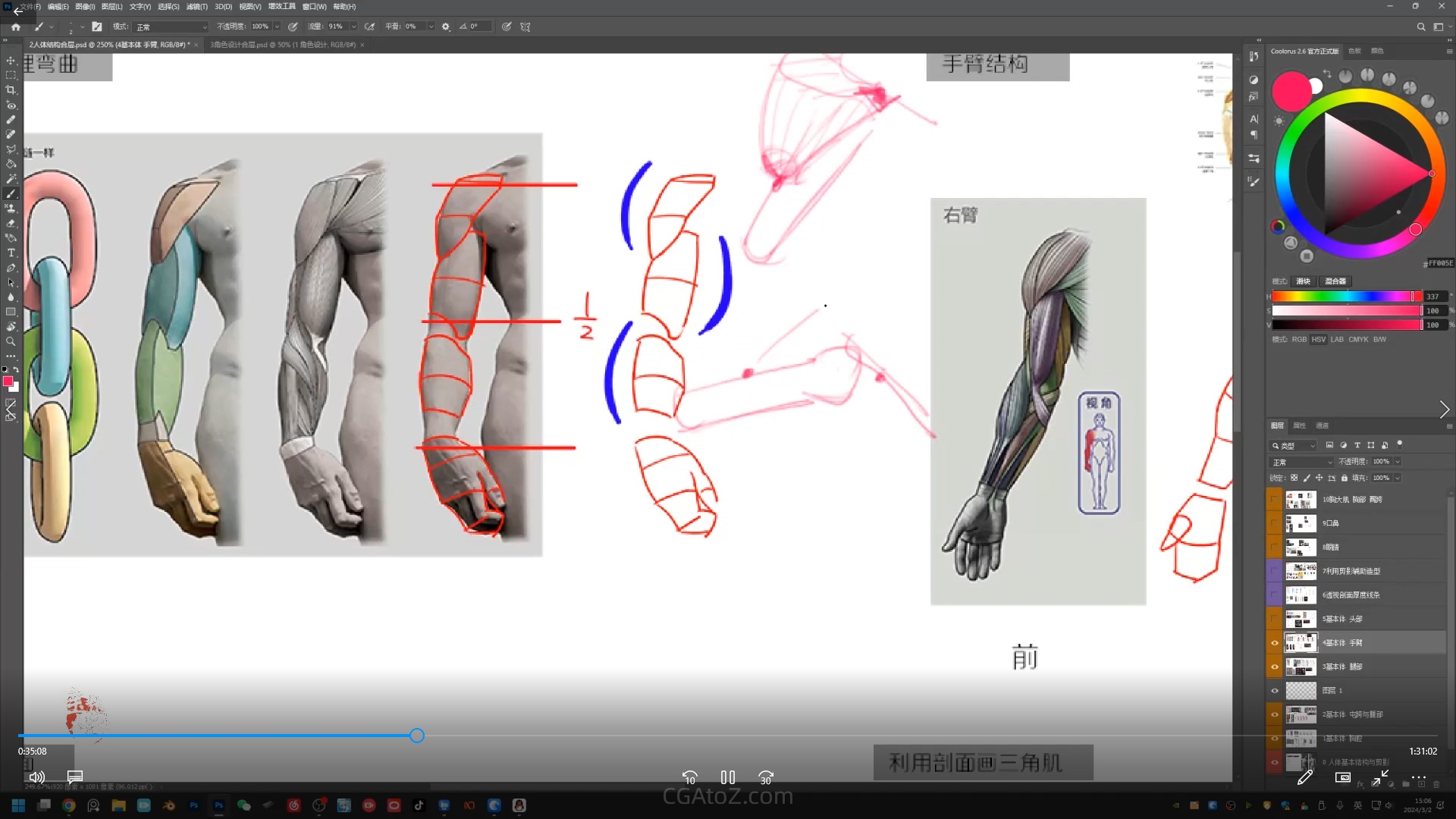Select HSV color mode in Coolorus
The height and width of the screenshot is (819, 1456).
1319,339
